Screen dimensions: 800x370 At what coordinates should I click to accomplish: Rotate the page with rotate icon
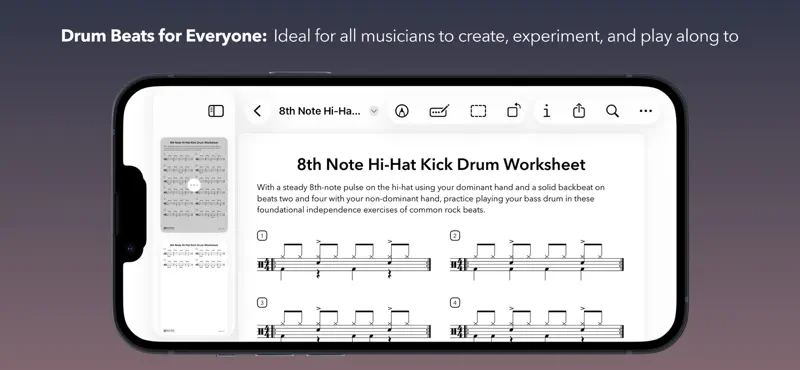pos(514,110)
